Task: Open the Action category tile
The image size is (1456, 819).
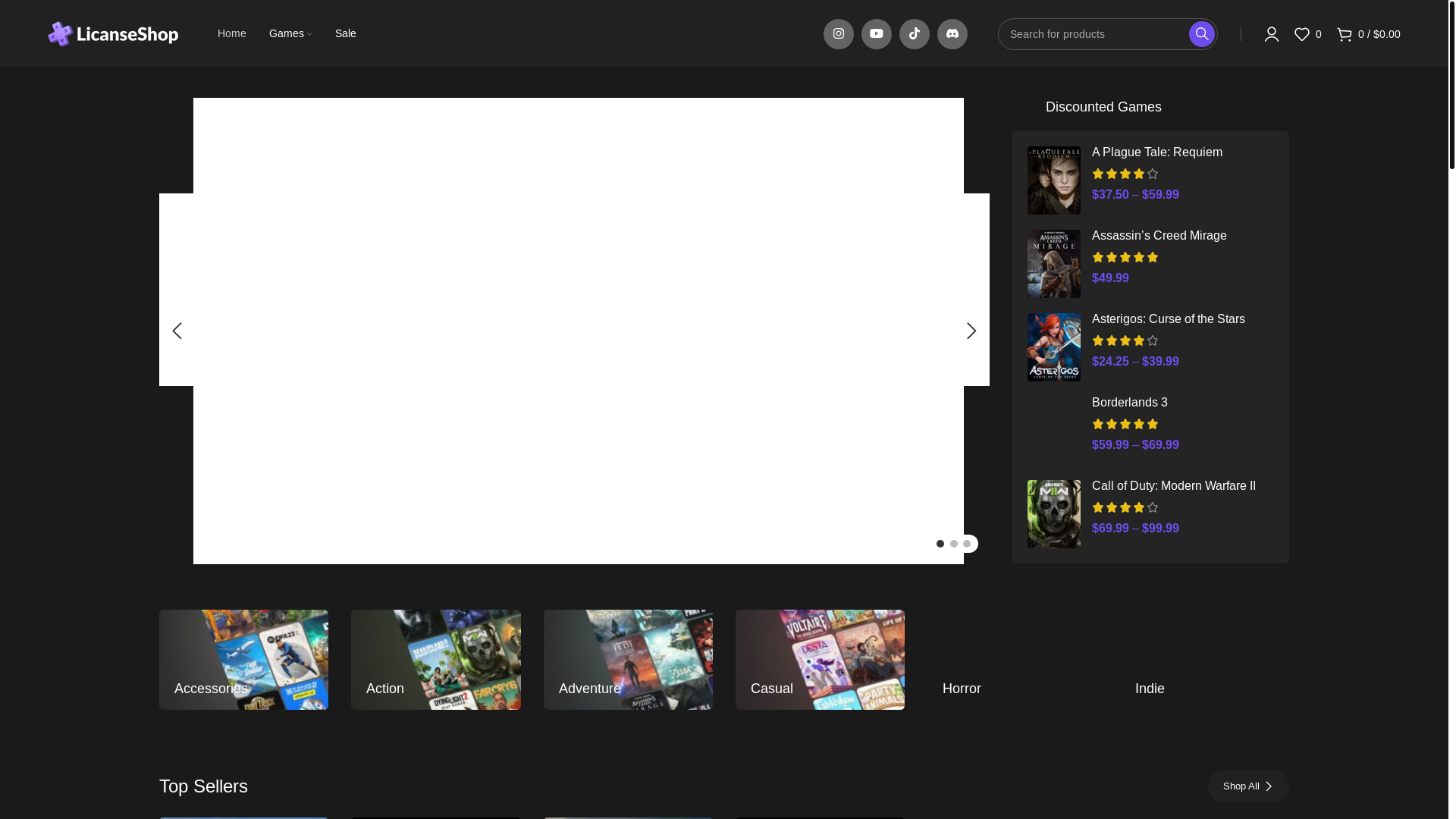Action: click(x=435, y=660)
